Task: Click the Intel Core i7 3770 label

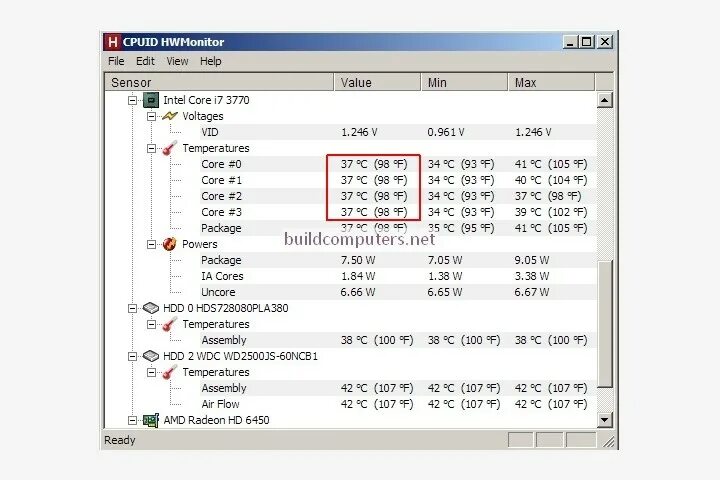Action: (206, 100)
